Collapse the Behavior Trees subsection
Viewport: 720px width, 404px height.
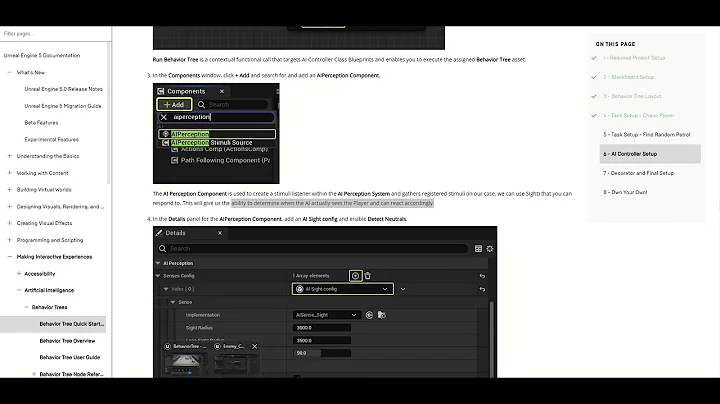tap(27, 307)
